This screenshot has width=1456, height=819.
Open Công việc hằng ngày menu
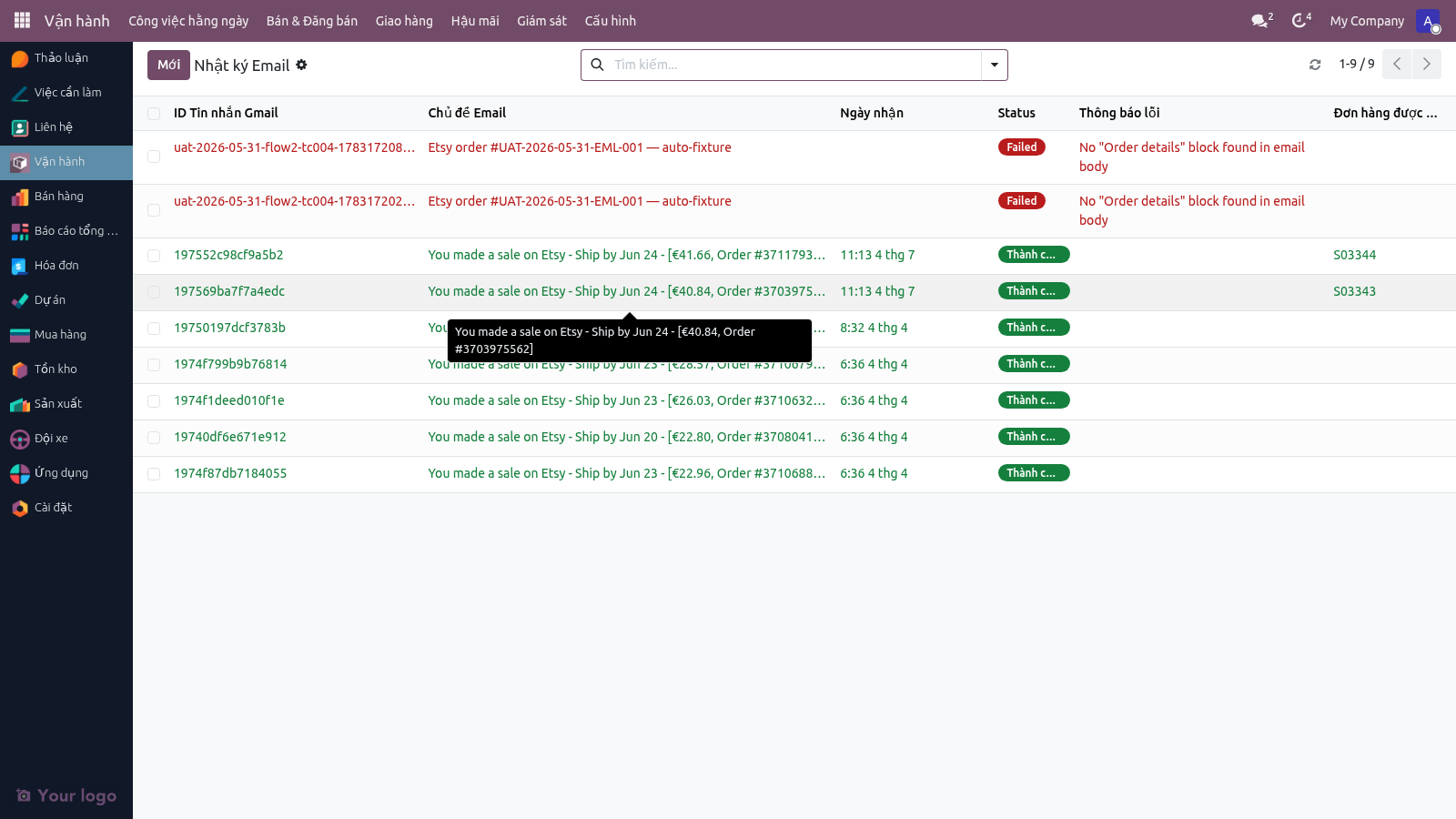coord(188,21)
